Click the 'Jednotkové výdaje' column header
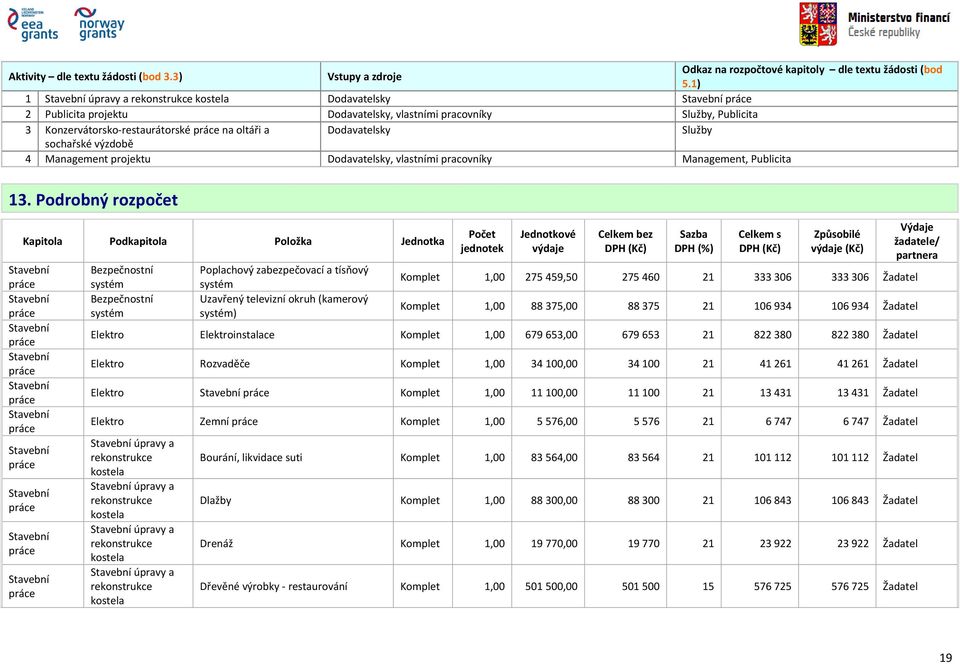This screenshot has height=664, width=960. pyautogui.click(x=548, y=241)
